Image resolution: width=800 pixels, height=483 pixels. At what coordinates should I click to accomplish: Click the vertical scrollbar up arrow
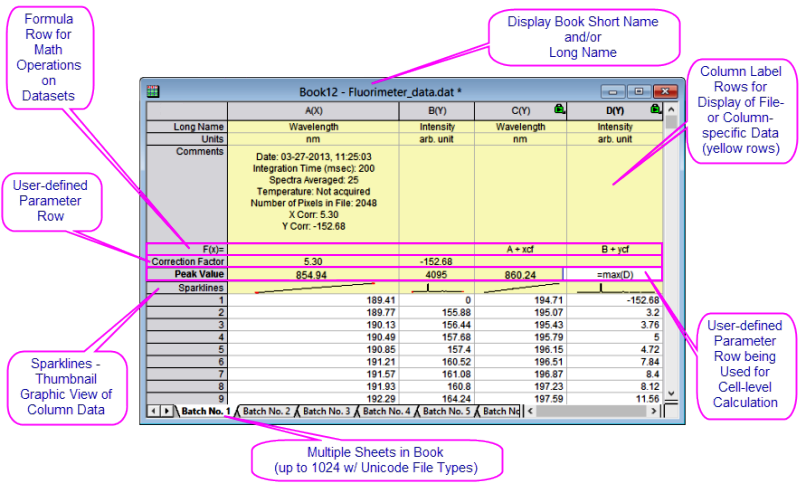click(x=671, y=109)
